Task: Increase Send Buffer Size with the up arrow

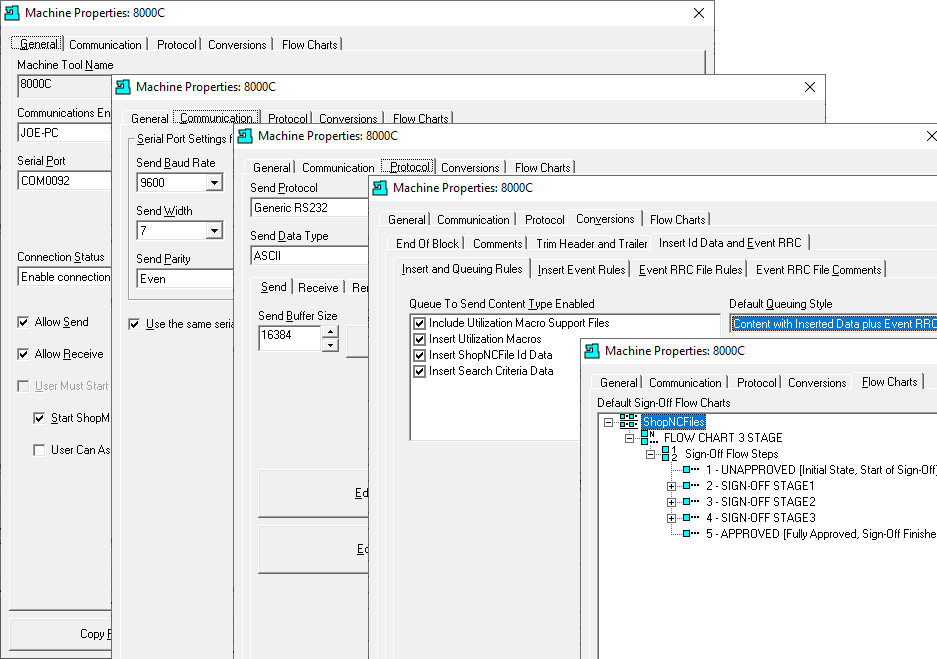Action: pos(330,332)
